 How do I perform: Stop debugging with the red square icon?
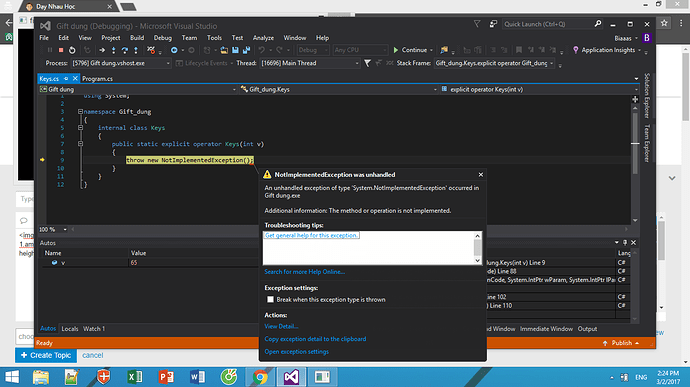[x=61, y=50]
